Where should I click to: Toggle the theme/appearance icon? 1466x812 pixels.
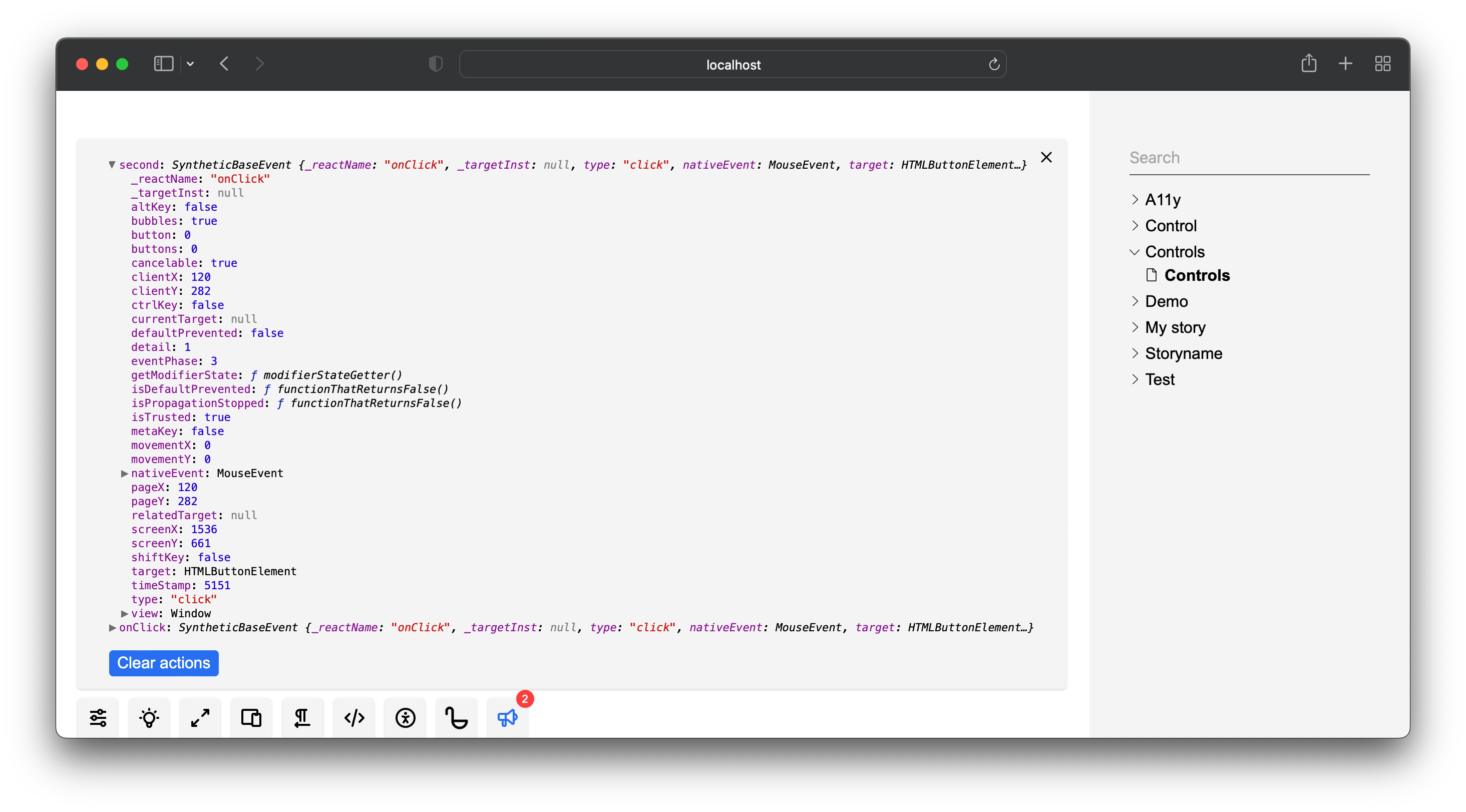pos(149,717)
